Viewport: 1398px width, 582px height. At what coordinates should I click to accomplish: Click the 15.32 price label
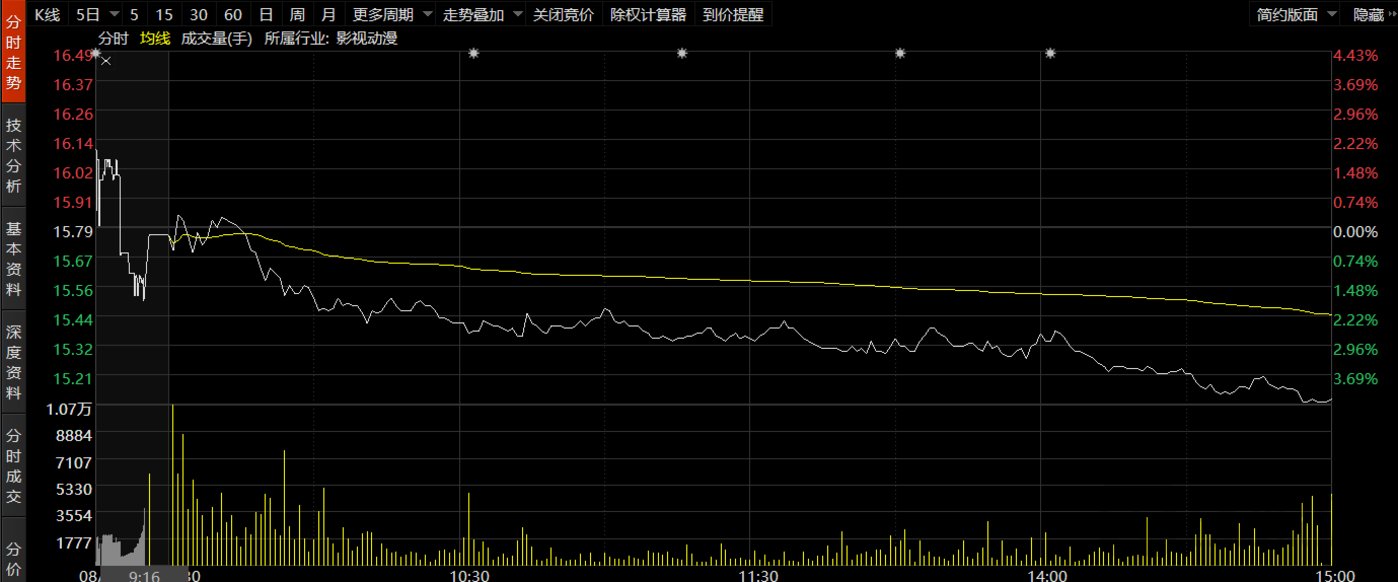coord(73,349)
